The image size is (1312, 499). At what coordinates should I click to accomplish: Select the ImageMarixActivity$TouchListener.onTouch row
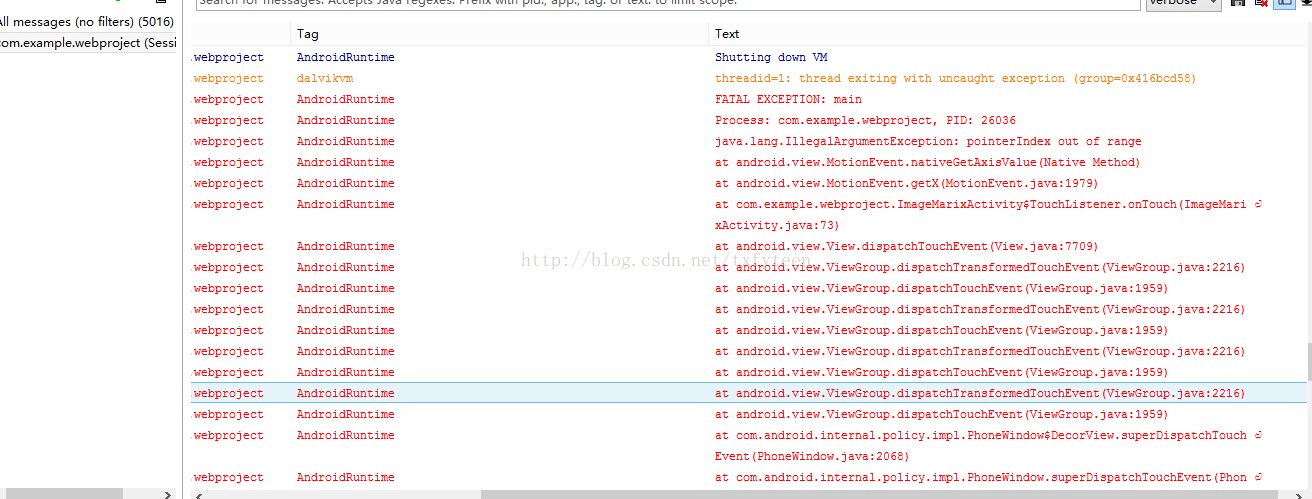coord(749,214)
